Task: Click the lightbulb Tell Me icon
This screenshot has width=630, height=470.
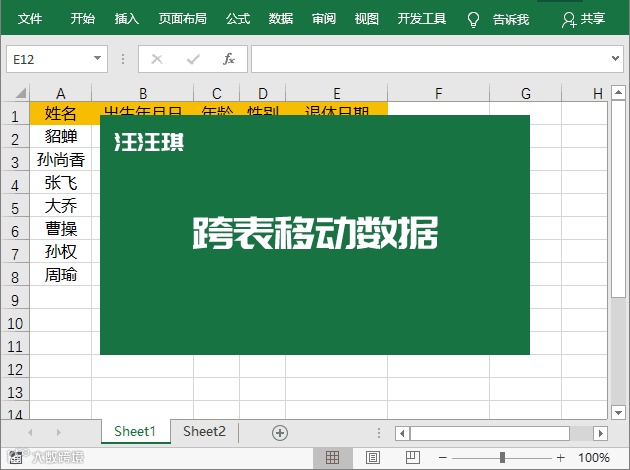Action: pos(473,19)
